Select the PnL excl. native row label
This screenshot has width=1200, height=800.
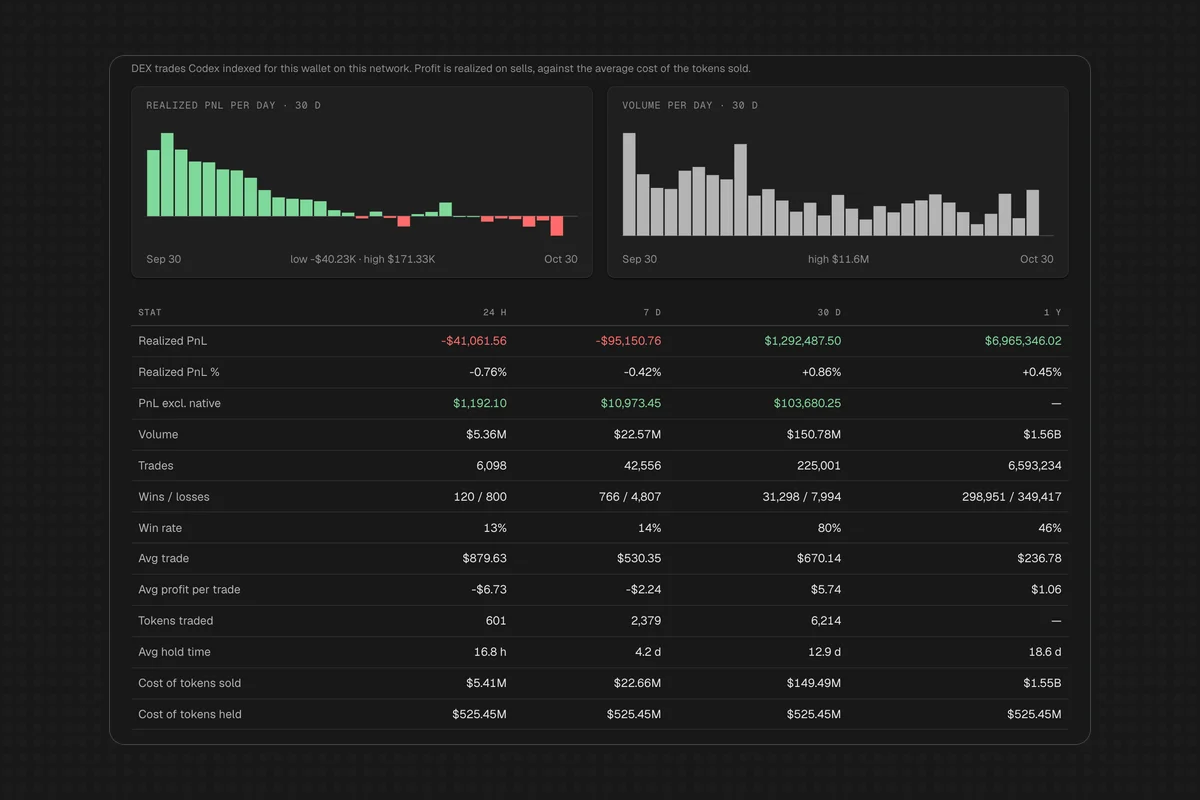tap(179, 403)
